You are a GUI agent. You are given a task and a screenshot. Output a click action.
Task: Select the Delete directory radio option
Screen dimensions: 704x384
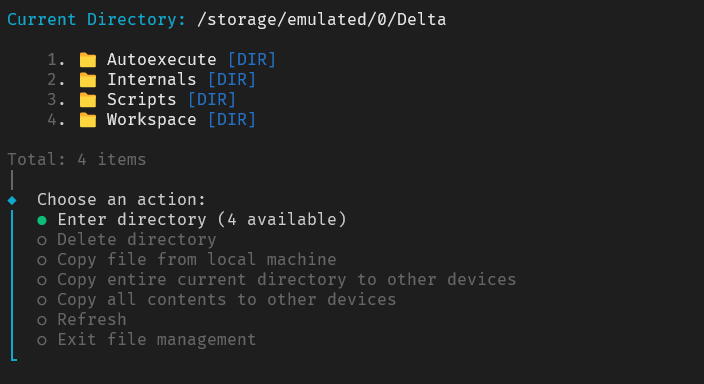coord(42,240)
